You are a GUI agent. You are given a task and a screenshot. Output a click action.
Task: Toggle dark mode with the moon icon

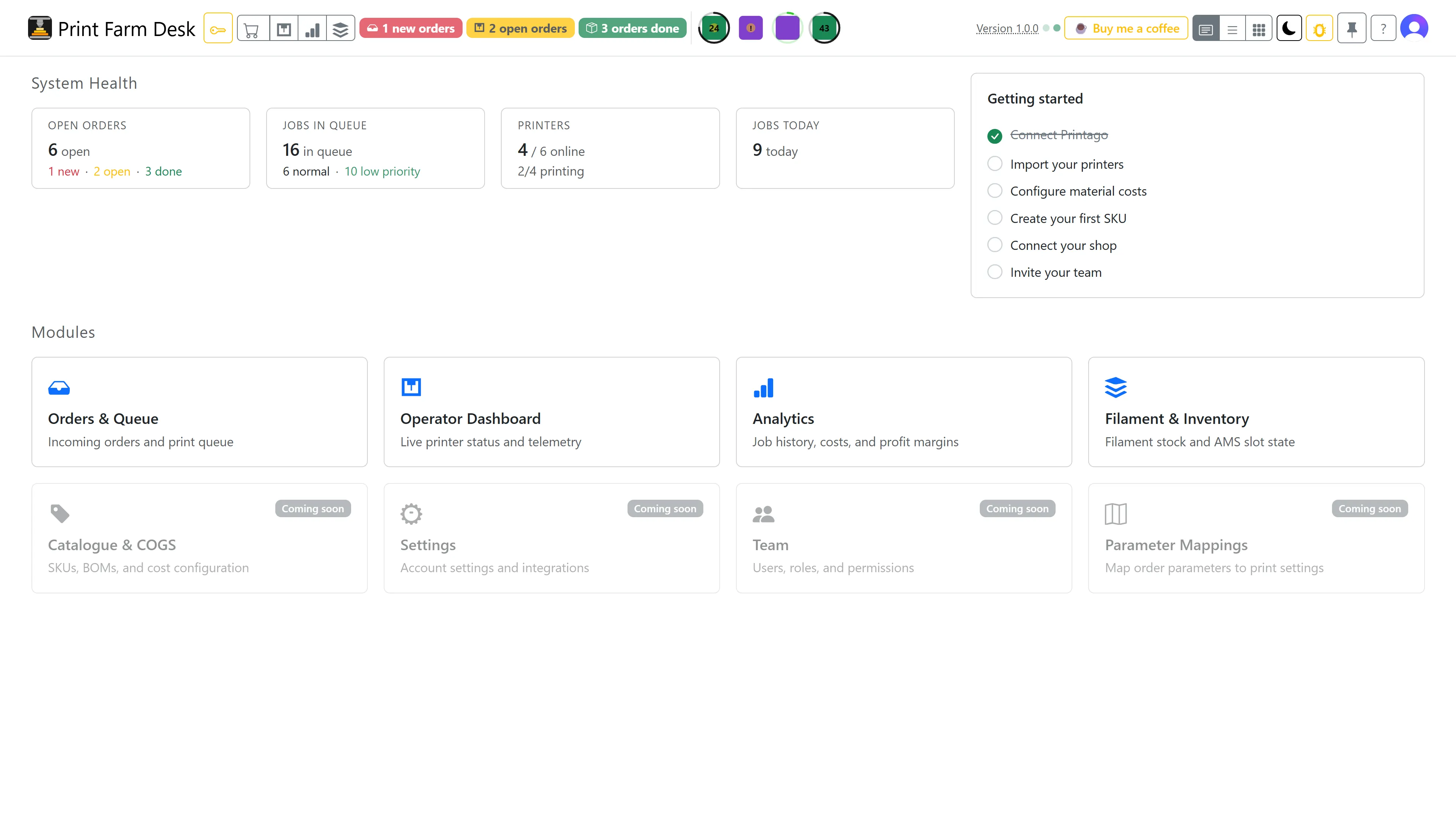click(1289, 28)
